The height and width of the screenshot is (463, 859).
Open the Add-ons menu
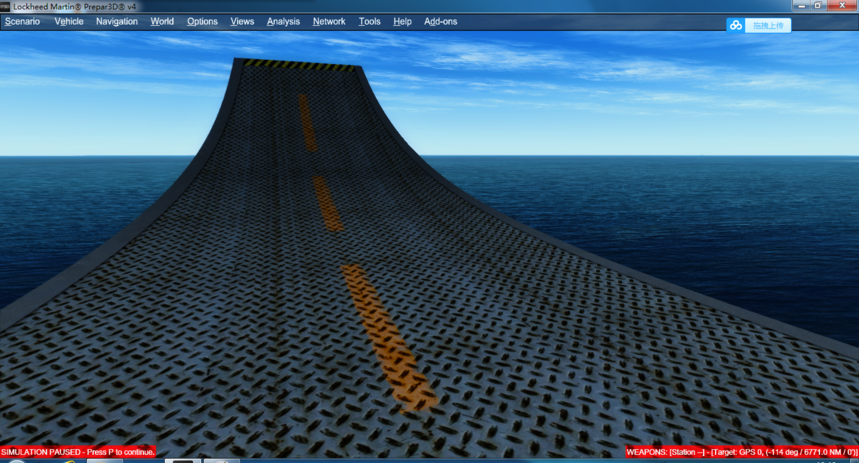[440, 21]
